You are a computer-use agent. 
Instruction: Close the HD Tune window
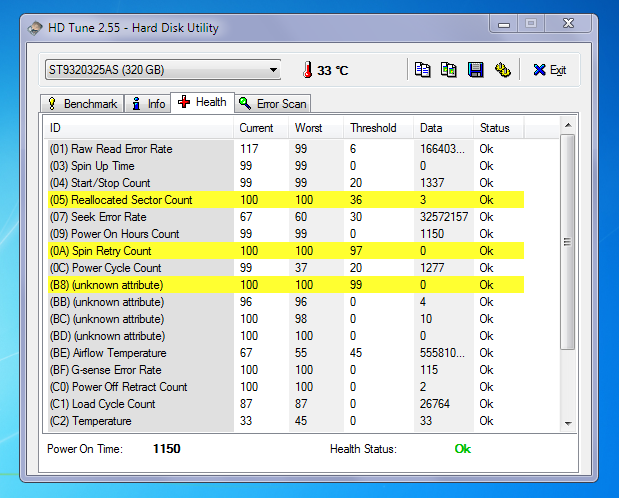coord(568,24)
